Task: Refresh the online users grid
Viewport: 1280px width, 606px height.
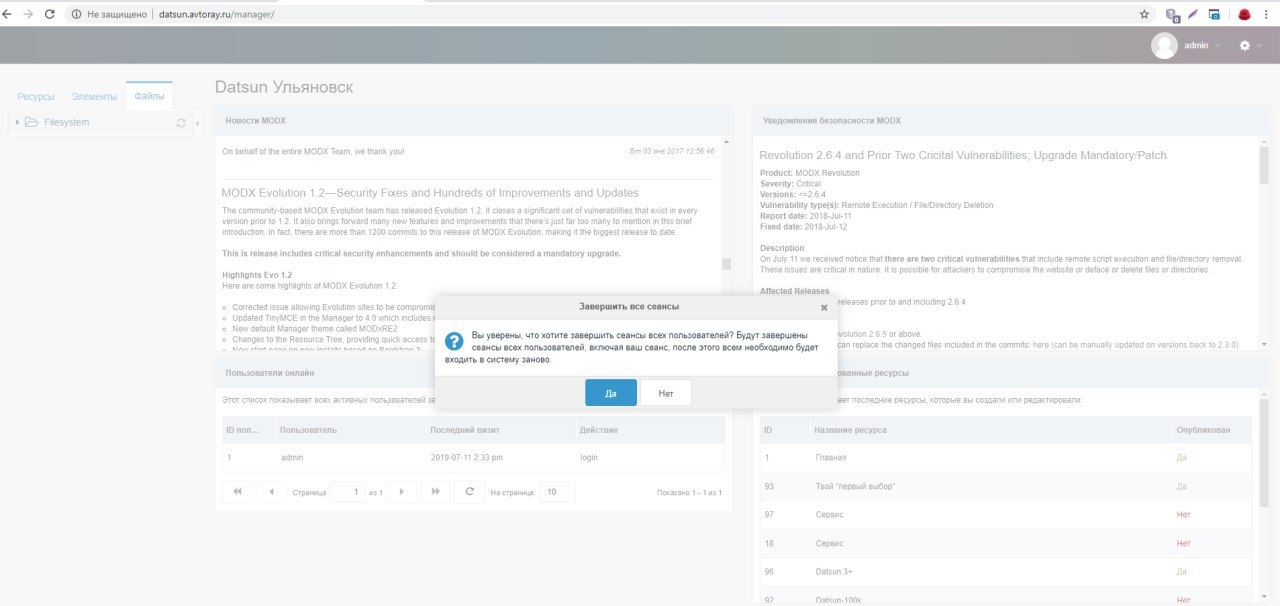Action: pos(469,492)
